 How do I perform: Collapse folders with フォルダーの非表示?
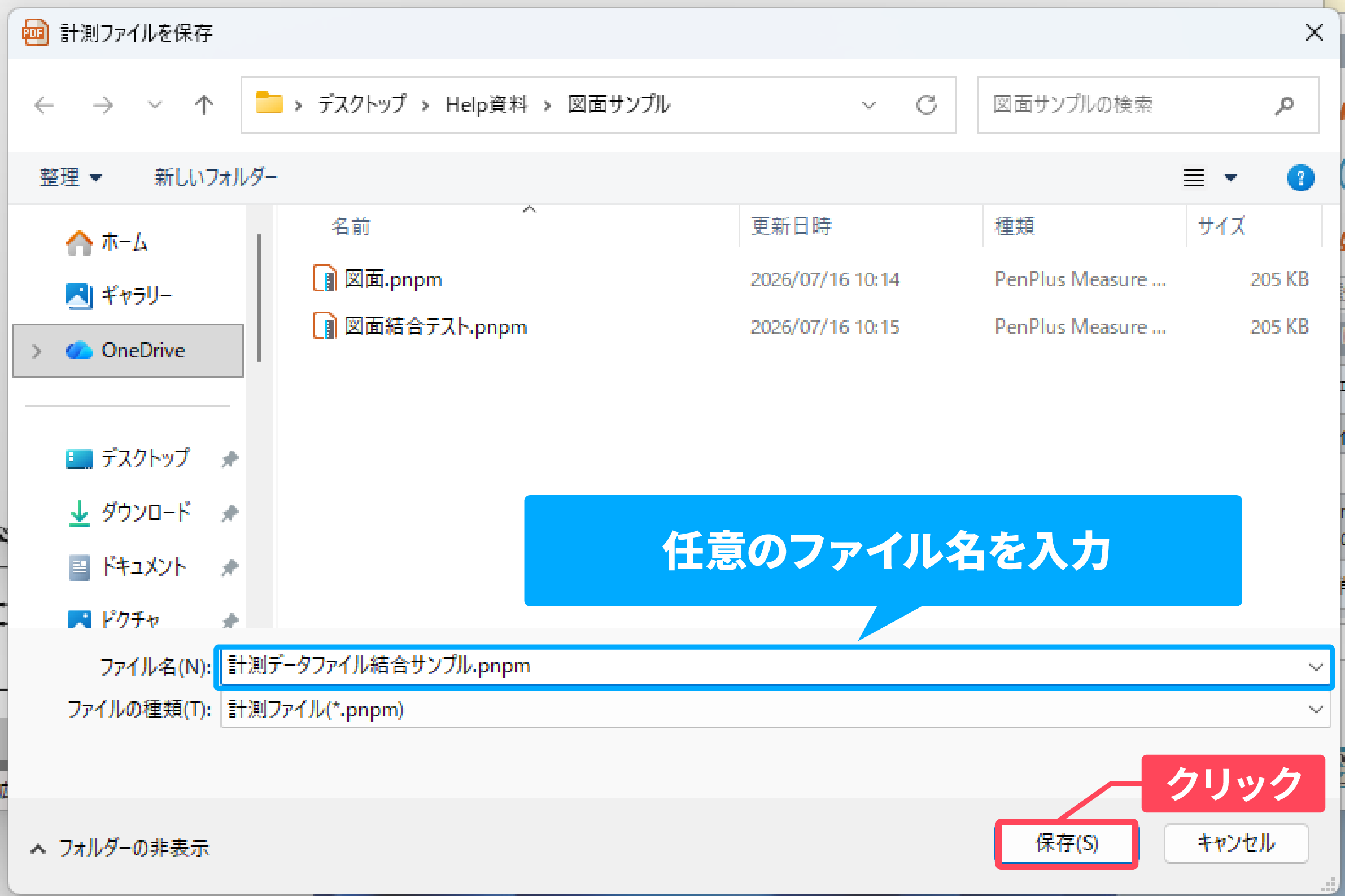pyautogui.click(x=119, y=849)
